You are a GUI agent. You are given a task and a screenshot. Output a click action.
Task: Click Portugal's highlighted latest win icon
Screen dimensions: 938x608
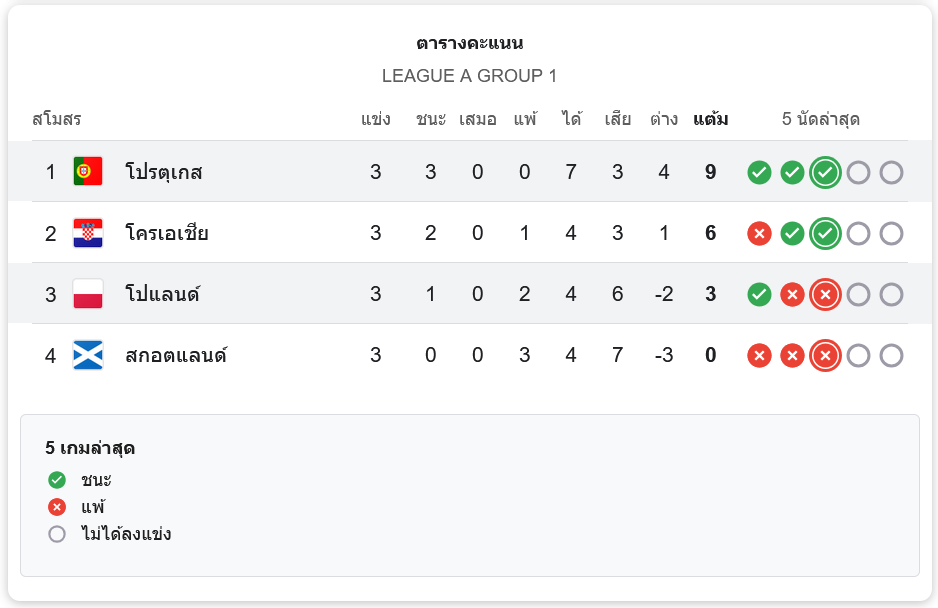(825, 173)
